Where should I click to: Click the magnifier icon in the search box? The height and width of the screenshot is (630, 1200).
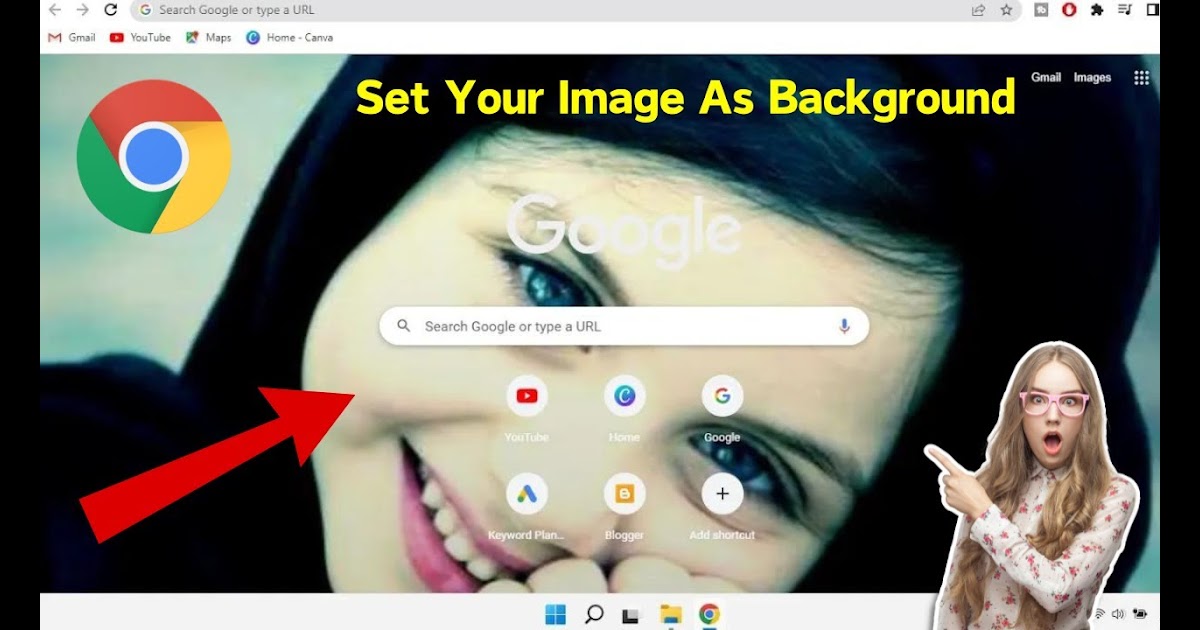(x=404, y=326)
